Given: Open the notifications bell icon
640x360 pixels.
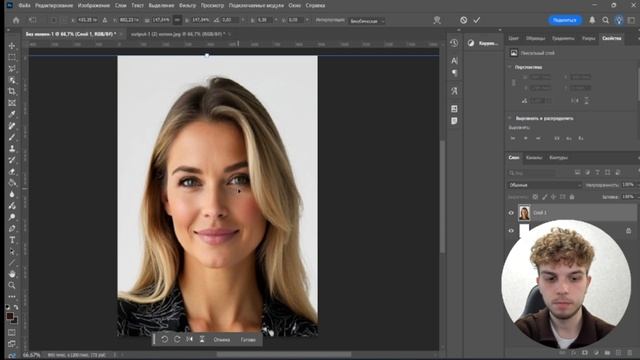Looking at the screenshot, I should [592, 20].
